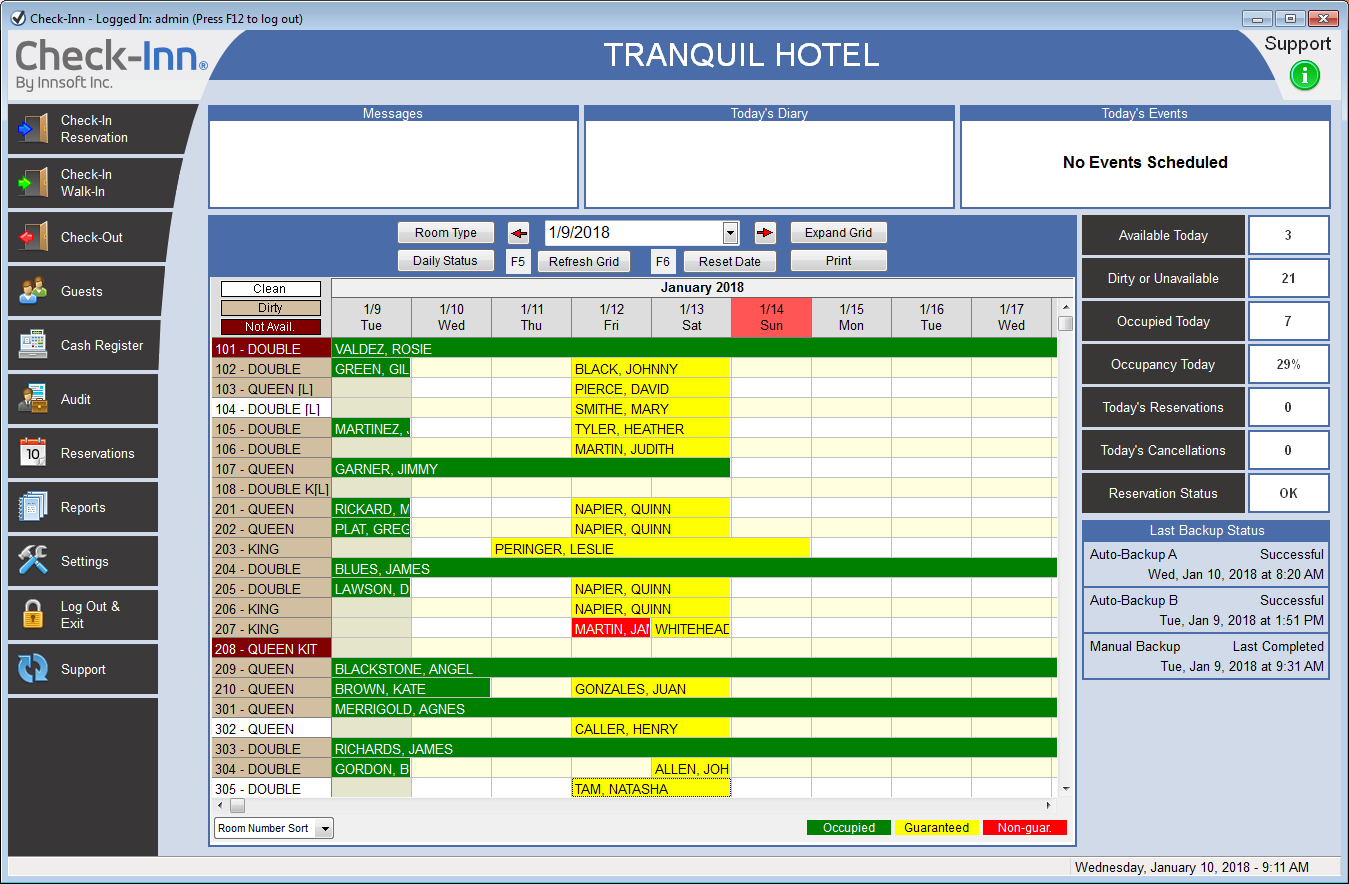
Task: Click the Expand Grid button
Action: (x=838, y=233)
